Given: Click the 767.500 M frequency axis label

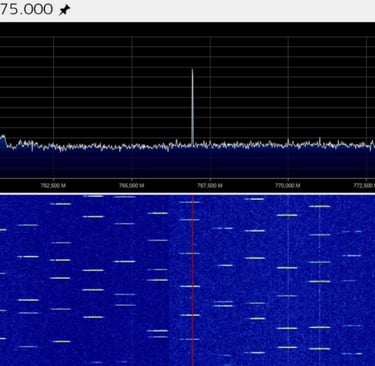Looking at the screenshot, I should click(210, 185).
